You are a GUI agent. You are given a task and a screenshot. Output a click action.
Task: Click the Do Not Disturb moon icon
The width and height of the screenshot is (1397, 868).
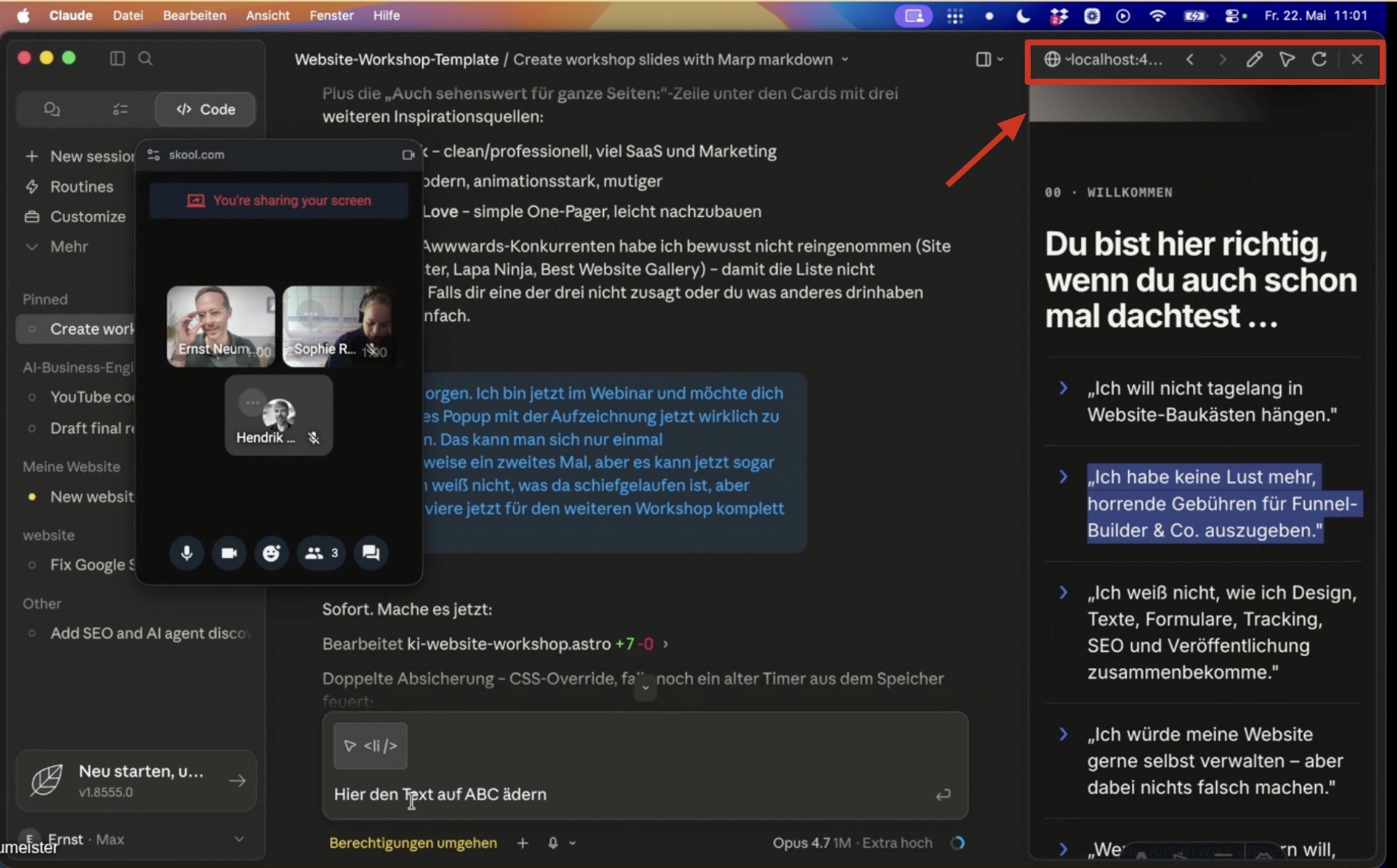point(1023,15)
